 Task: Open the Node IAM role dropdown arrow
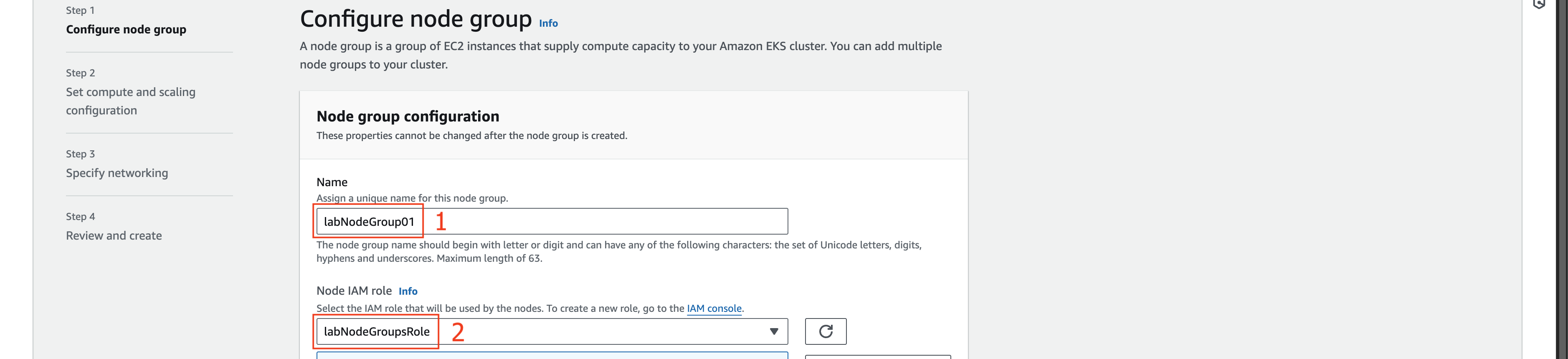tap(774, 331)
